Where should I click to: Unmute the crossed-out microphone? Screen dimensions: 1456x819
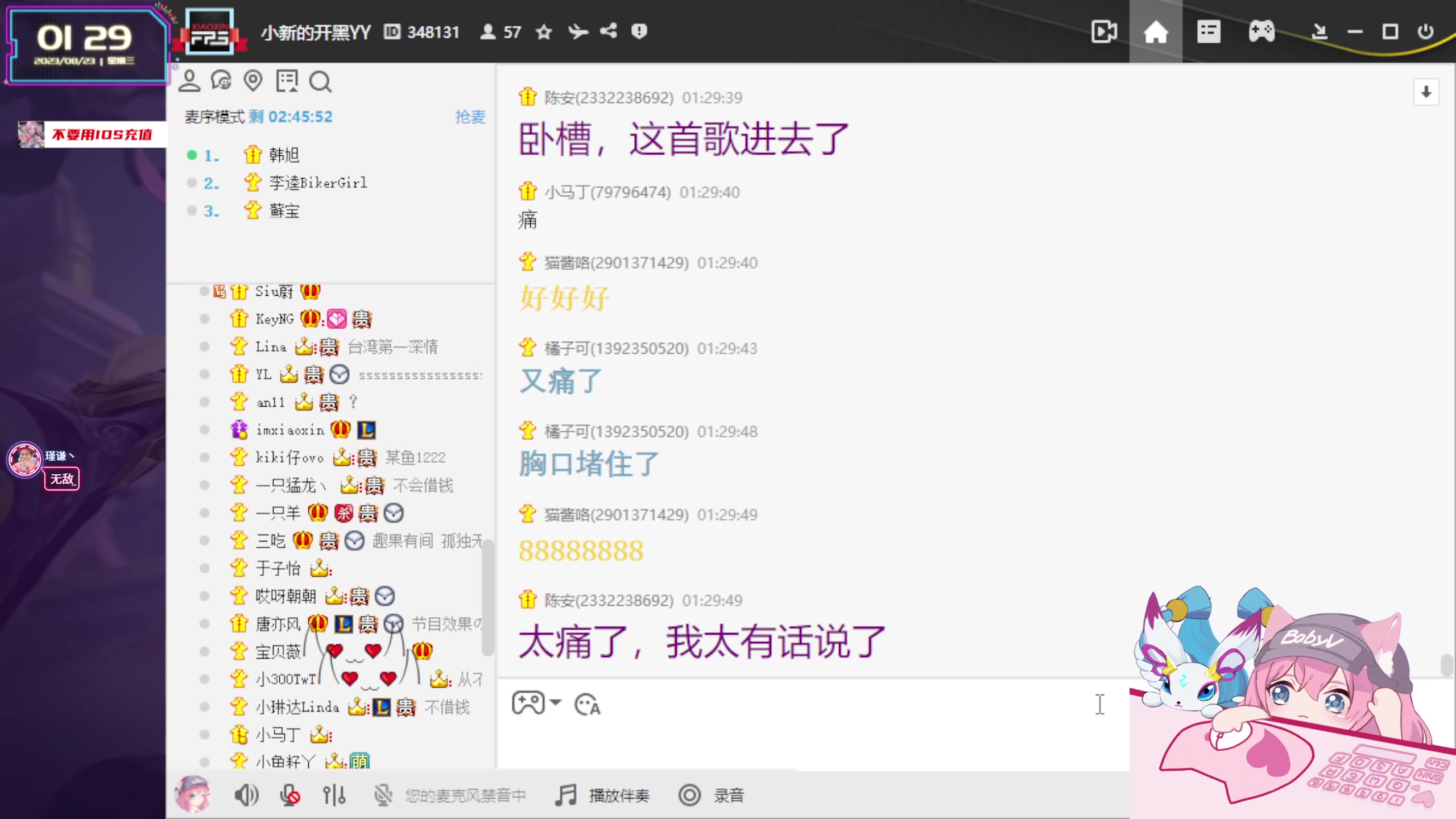[289, 795]
